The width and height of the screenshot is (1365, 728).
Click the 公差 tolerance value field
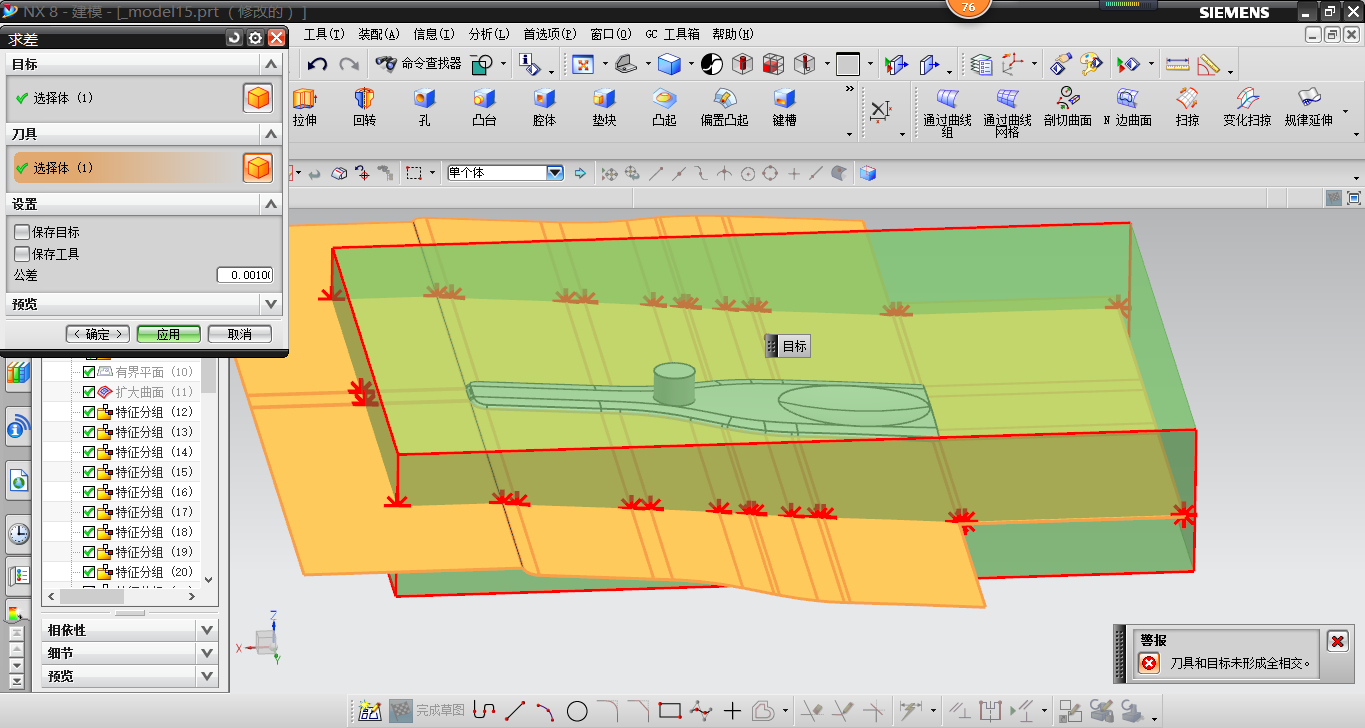(x=245, y=276)
